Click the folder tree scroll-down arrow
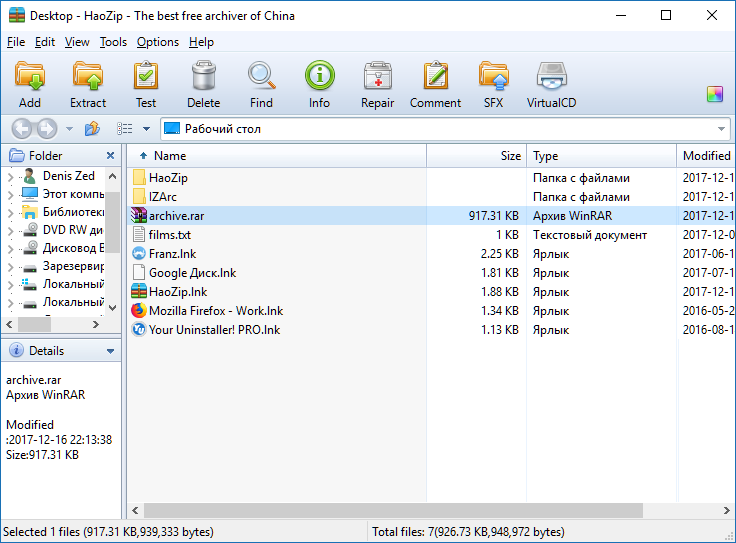Viewport: 736px width, 543px height. click(112, 308)
